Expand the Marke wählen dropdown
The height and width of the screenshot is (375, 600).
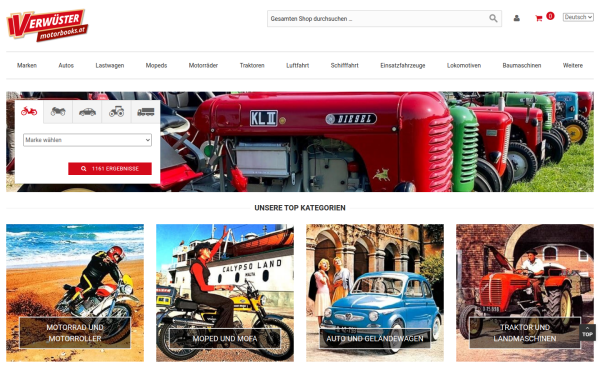coord(87,140)
